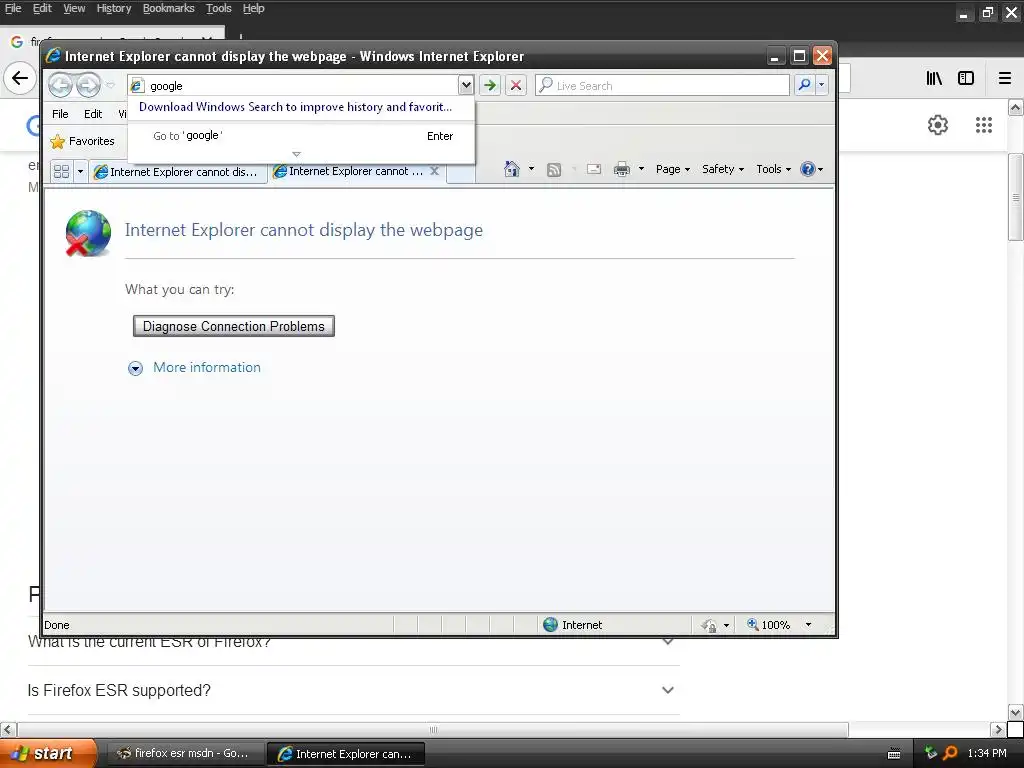Open the Home button dropdown arrow
This screenshot has width=1024, height=768.
(x=531, y=169)
